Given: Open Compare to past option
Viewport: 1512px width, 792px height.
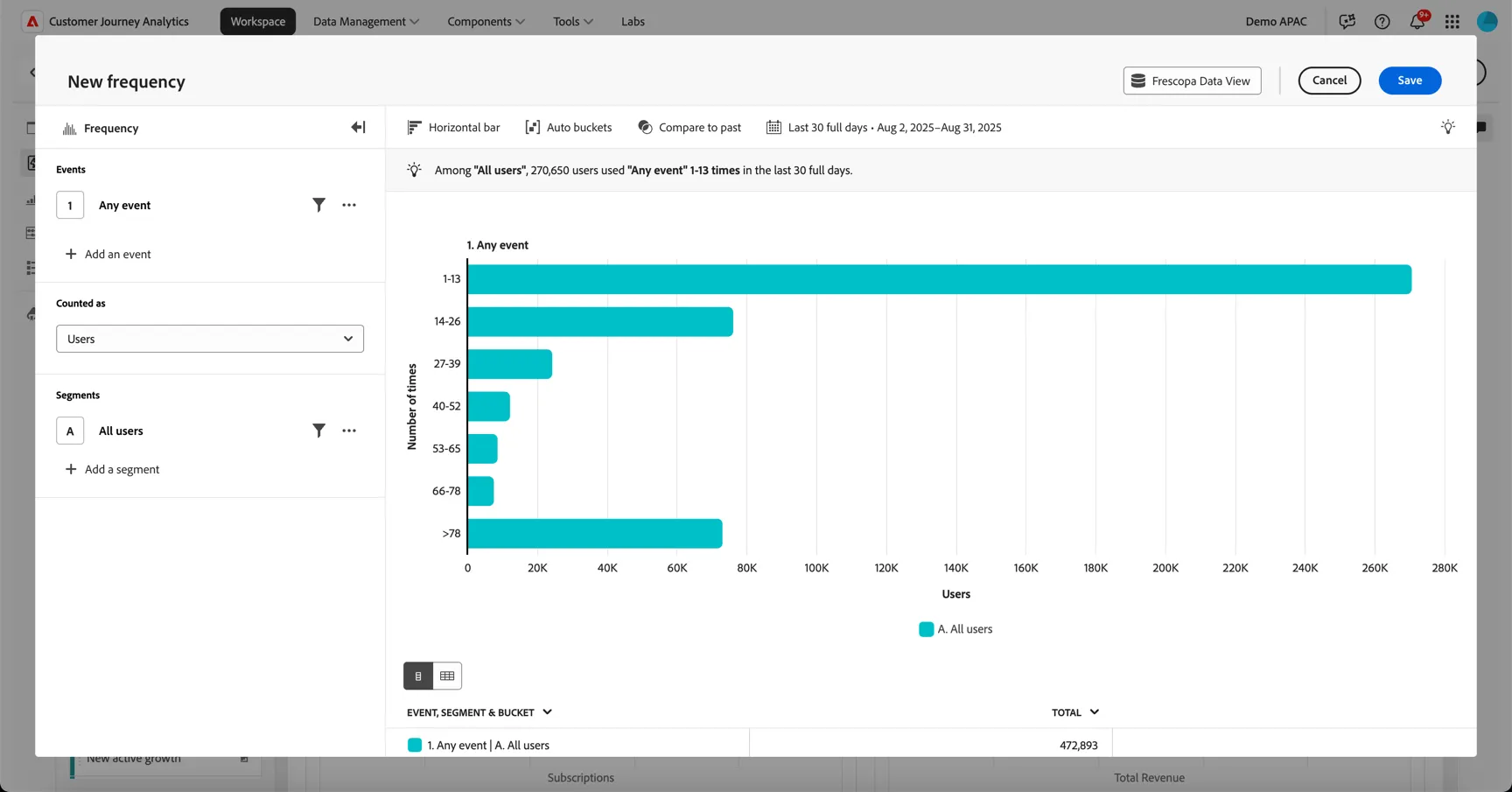Looking at the screenshot, I should click(689, 128).
